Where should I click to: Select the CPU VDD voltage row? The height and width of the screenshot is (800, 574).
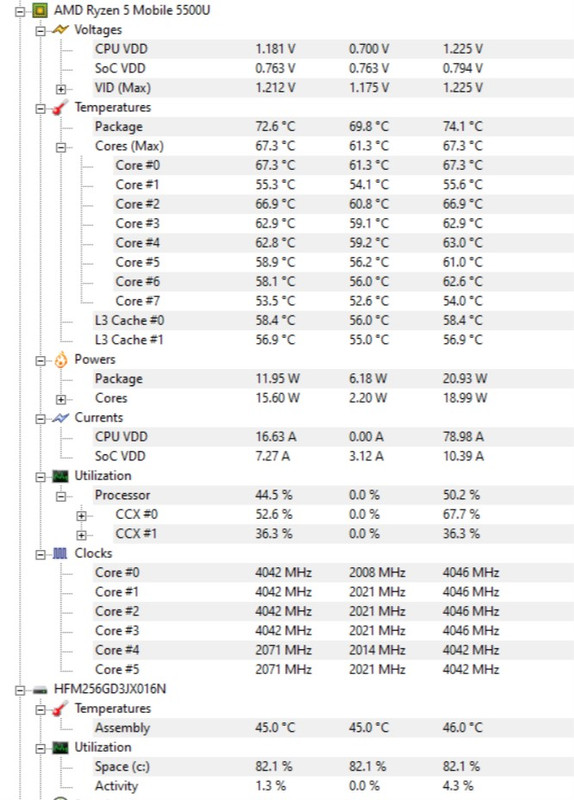(x=333, y=49)
